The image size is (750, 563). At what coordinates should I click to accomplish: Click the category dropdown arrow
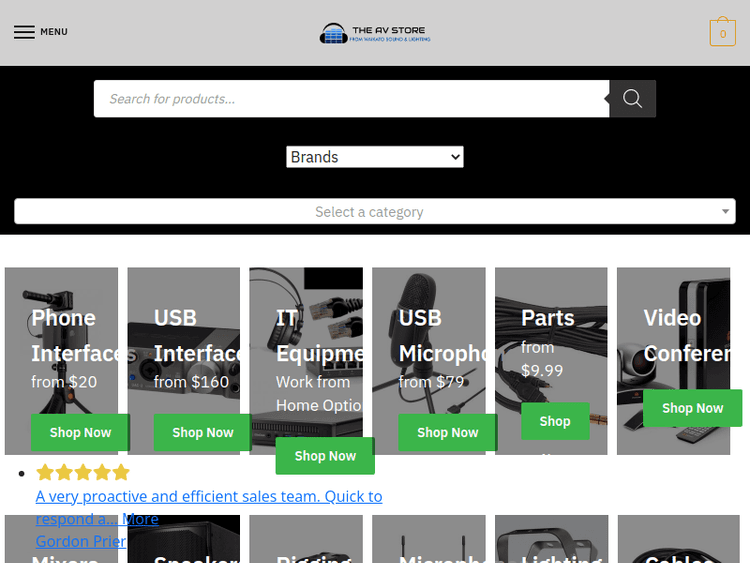[725, 211]
